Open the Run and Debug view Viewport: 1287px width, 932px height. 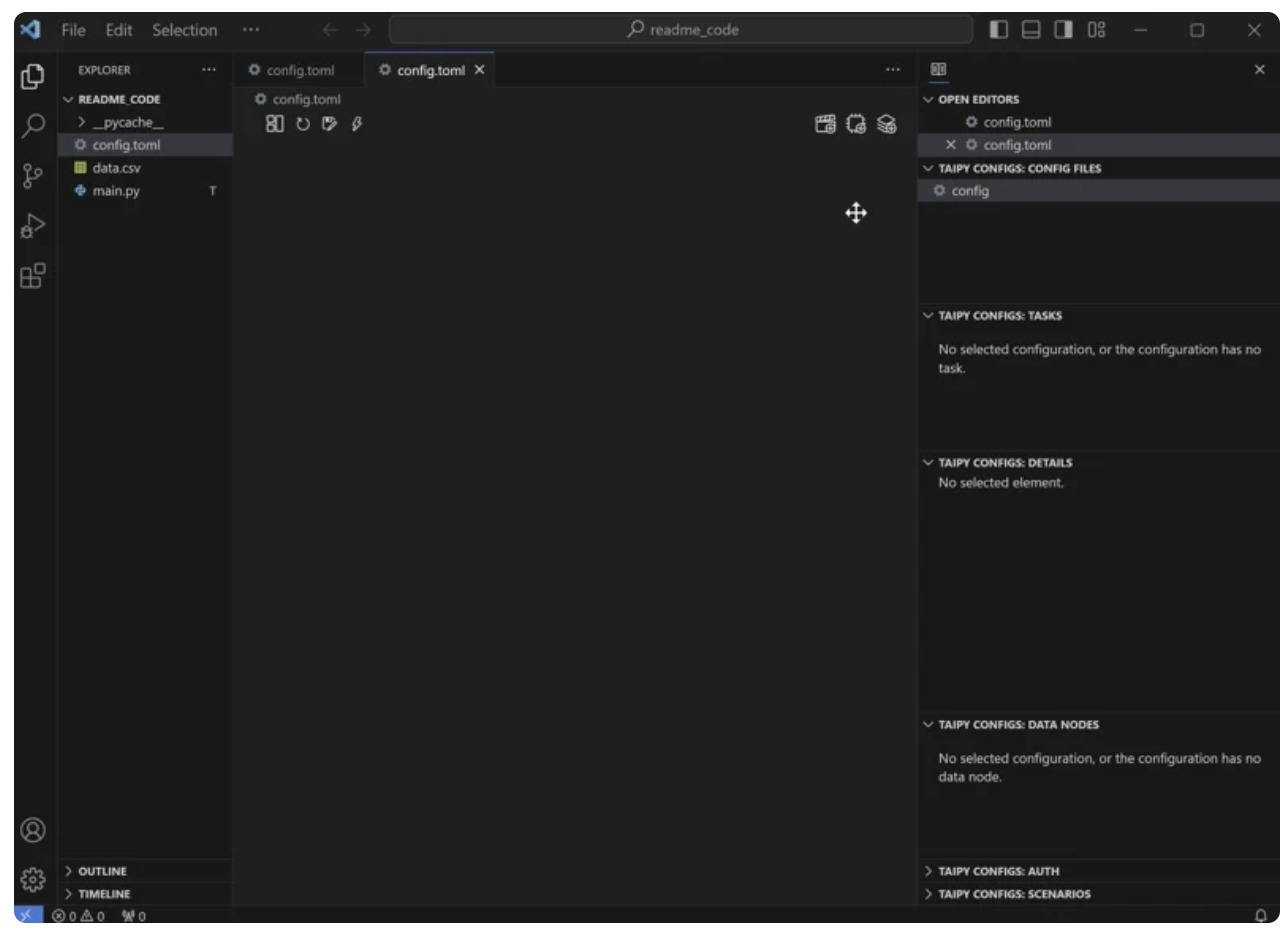(34, 228)
